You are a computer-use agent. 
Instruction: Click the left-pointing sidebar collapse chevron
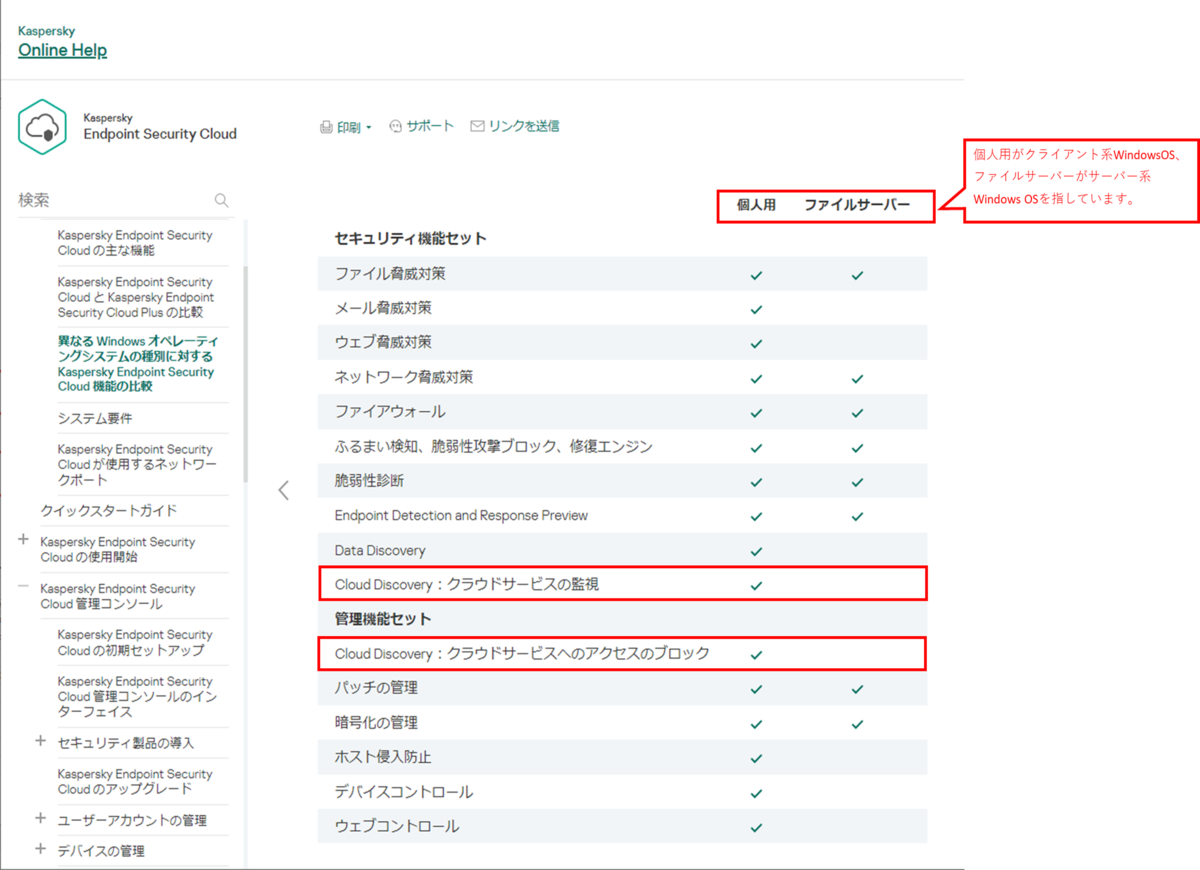click(x=284, y=490)
